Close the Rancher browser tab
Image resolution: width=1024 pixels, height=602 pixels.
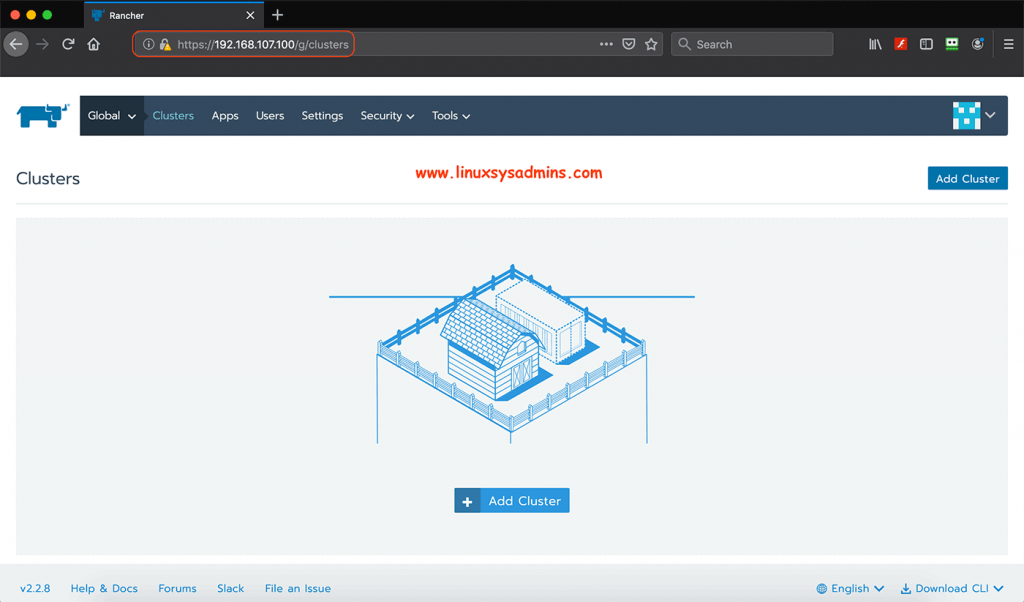250,15
